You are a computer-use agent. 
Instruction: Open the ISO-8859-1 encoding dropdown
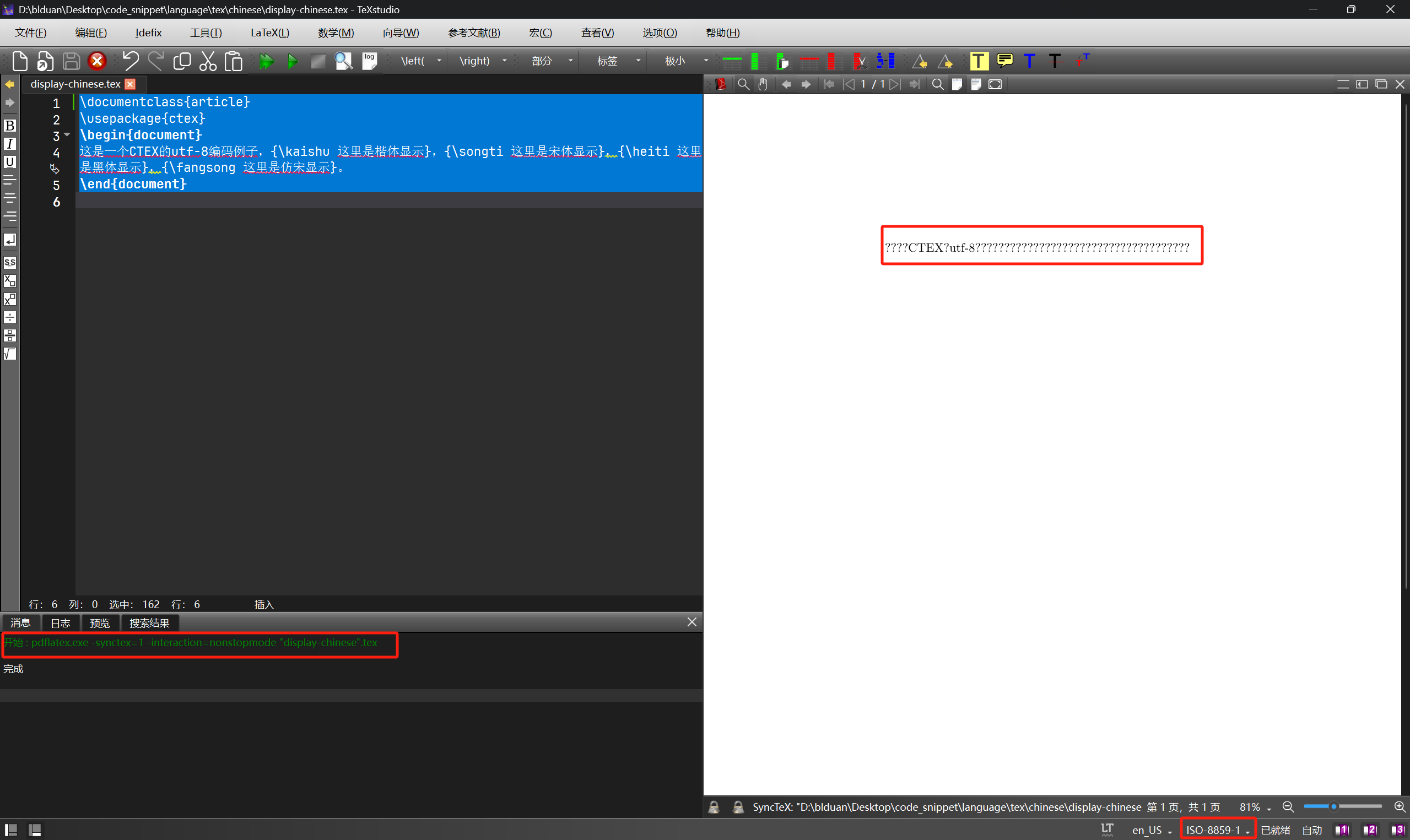coord(1218,830)
